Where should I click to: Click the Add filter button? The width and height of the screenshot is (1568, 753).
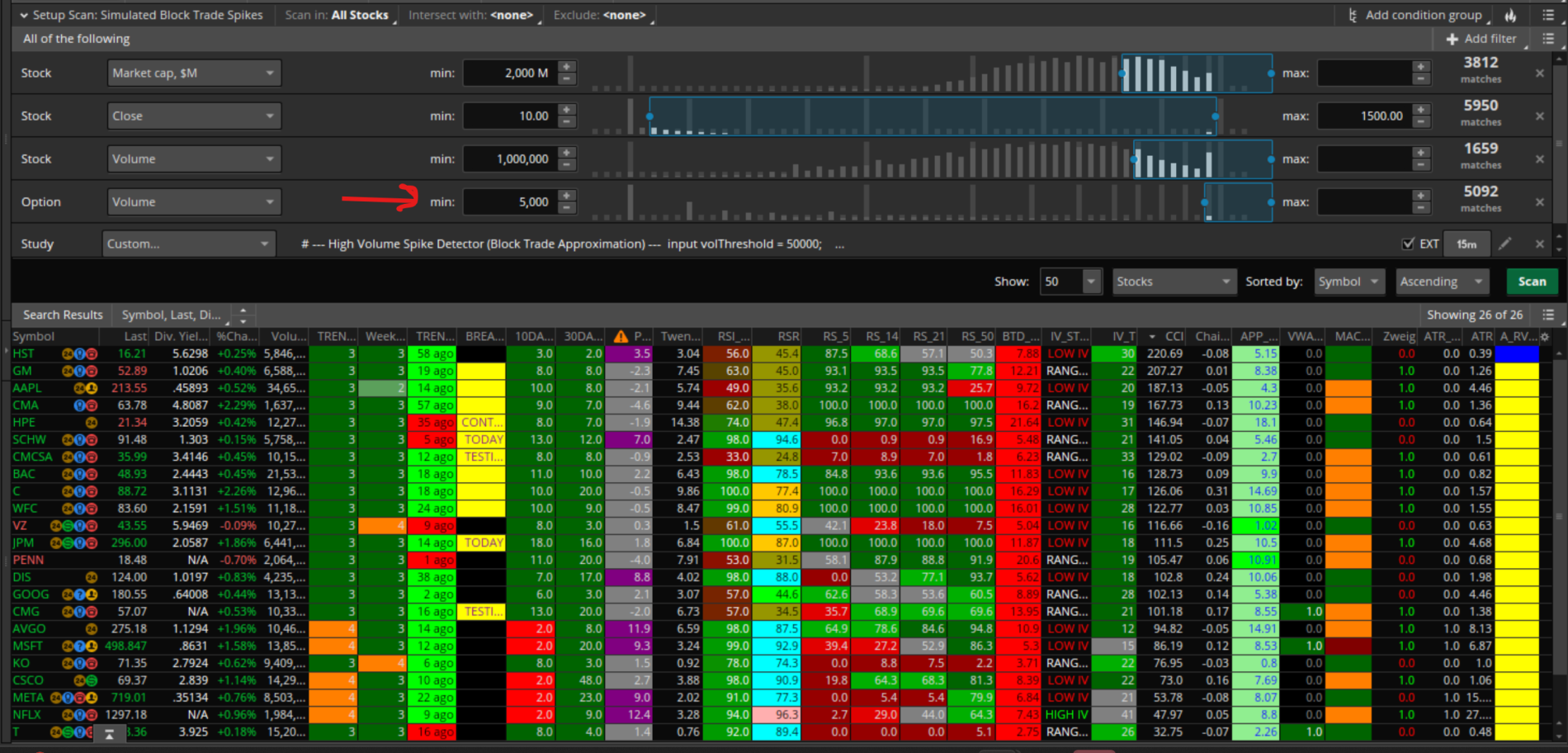[x=1481, y=39]
